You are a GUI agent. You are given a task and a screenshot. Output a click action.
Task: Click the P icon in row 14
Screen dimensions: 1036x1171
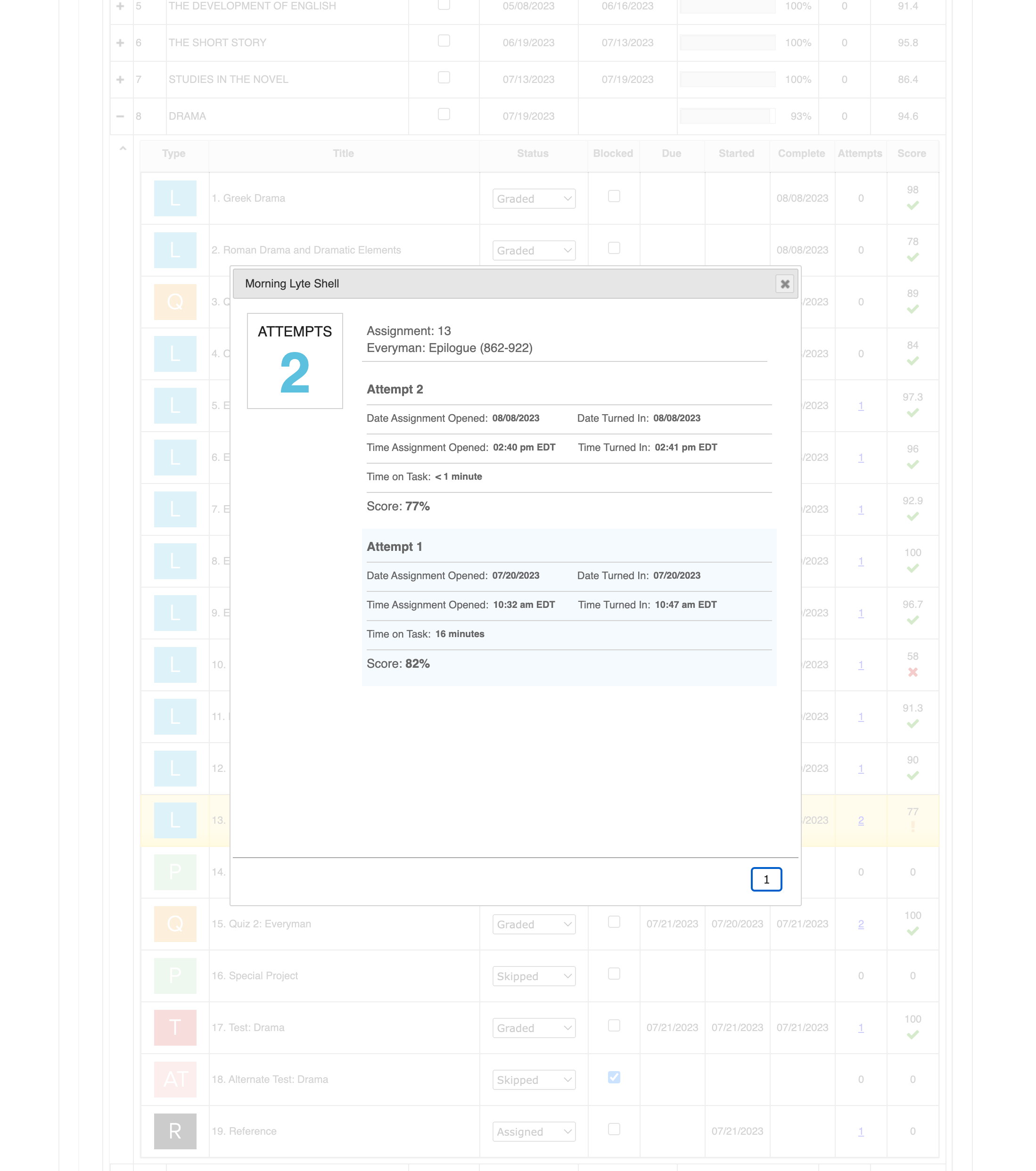[x=175, y=872]
